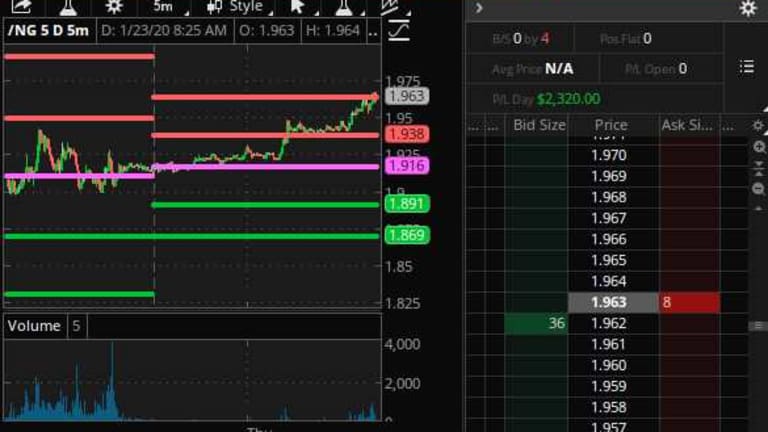
Task: Open the 5m timeframe dropdown
Action: [169, 6]
